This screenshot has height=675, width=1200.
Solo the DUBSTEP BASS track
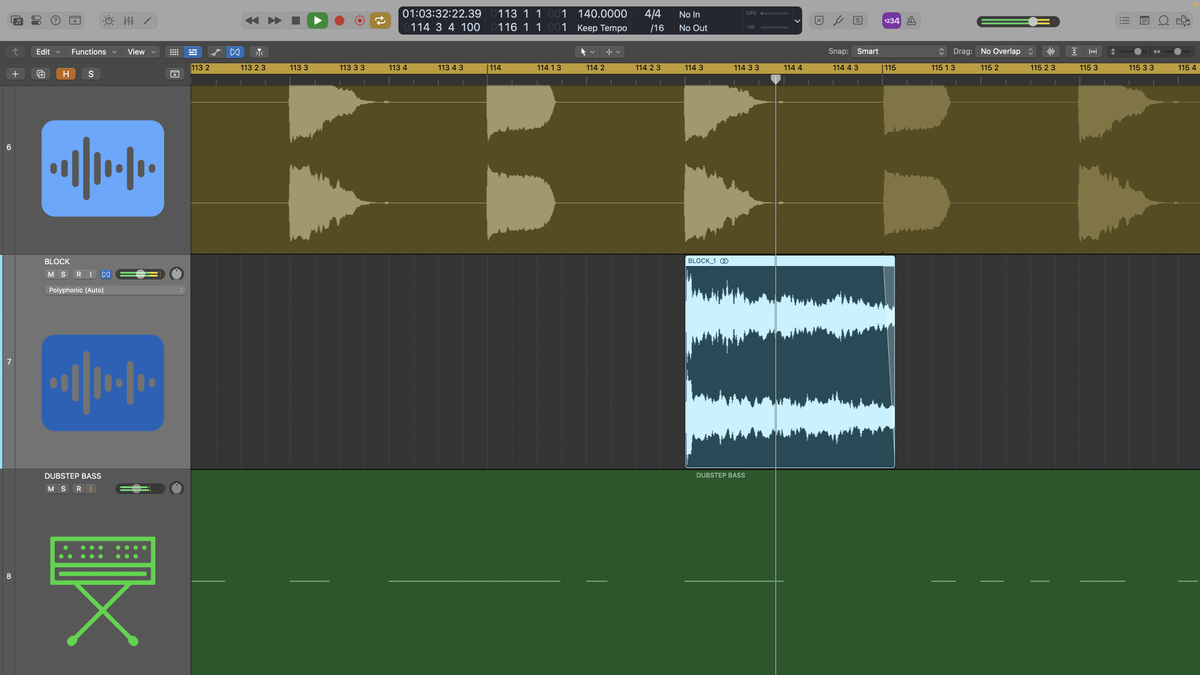[x=63, y=488]
